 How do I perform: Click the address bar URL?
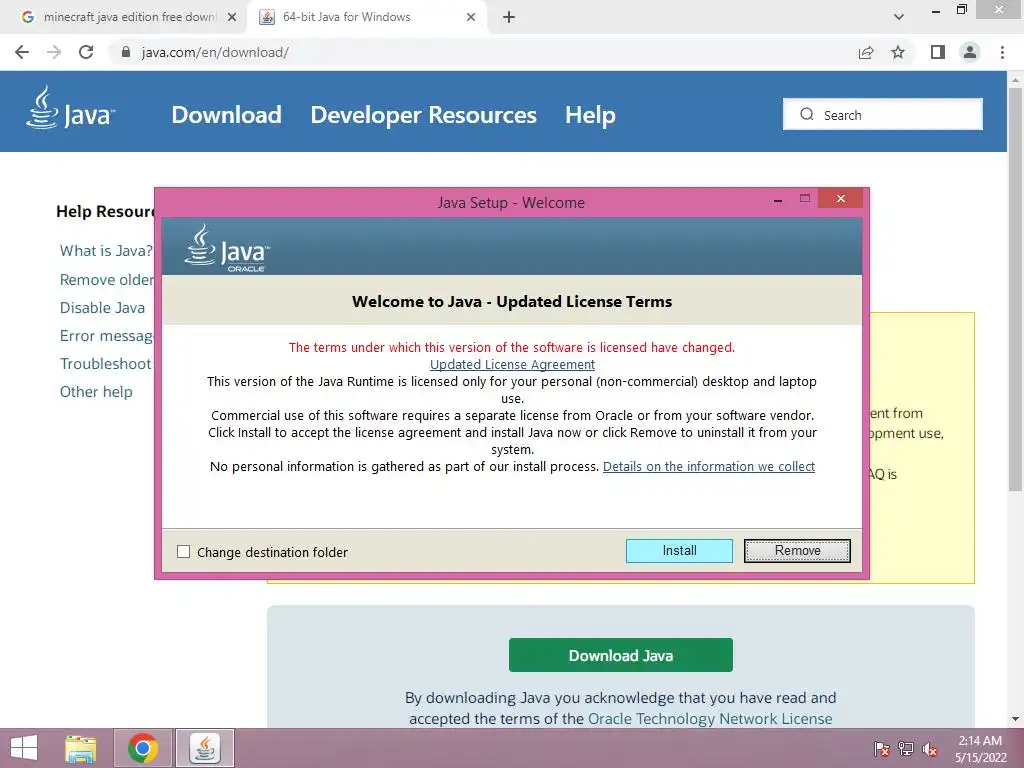coord(215,52)
